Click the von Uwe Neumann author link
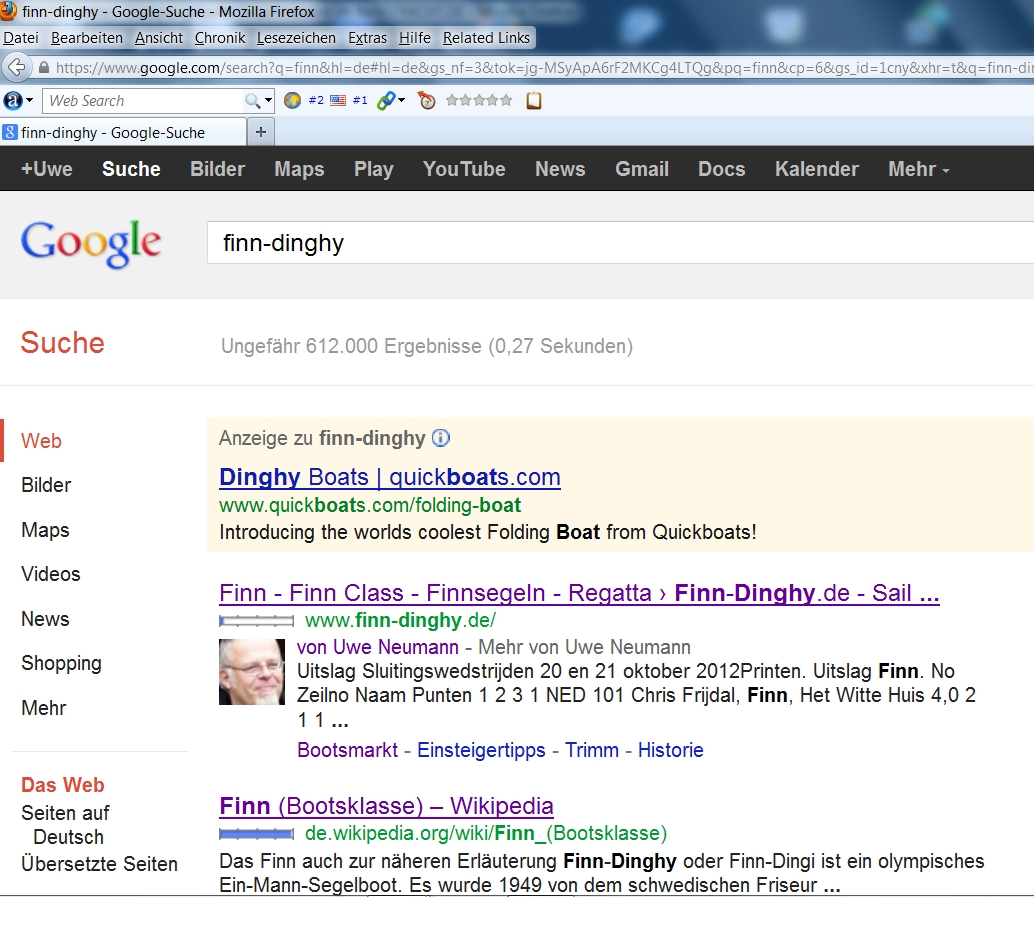The width and height of the screenshot is (1034, 940). 378,647
